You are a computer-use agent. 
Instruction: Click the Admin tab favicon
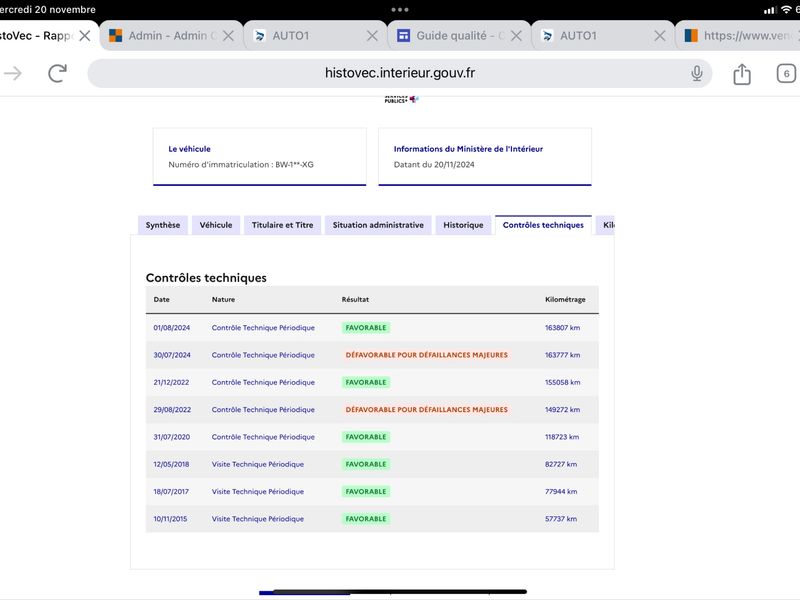click(116, 36)
